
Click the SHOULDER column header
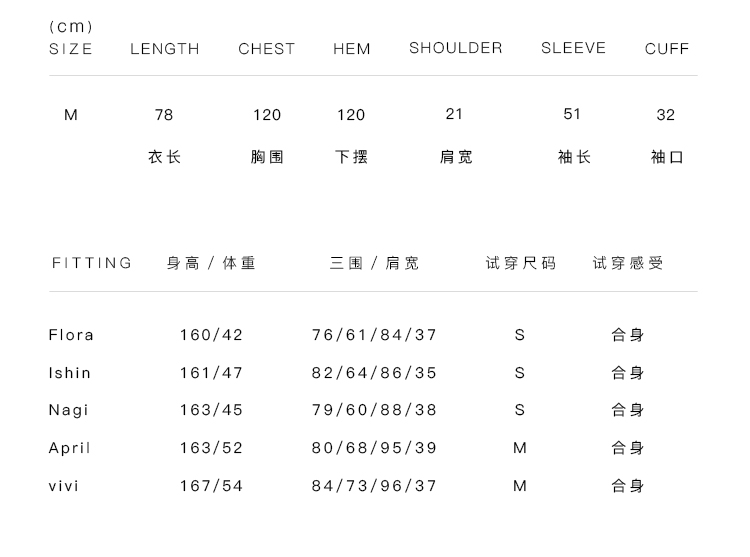click(x=456, y=48)
